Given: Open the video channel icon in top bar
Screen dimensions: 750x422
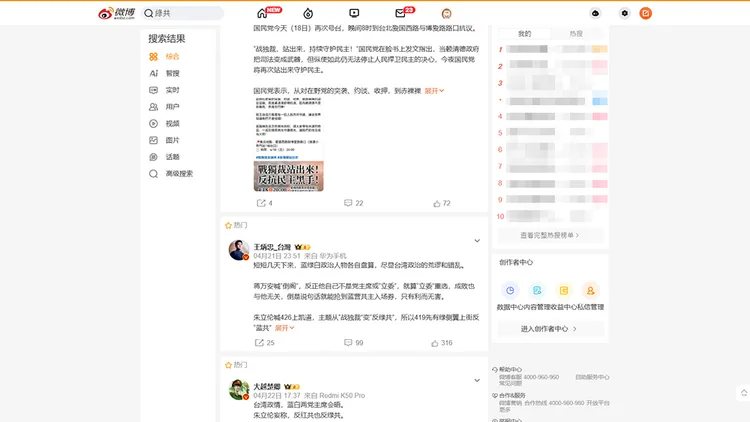Looking at the screenshot, I should click(354, 13).
